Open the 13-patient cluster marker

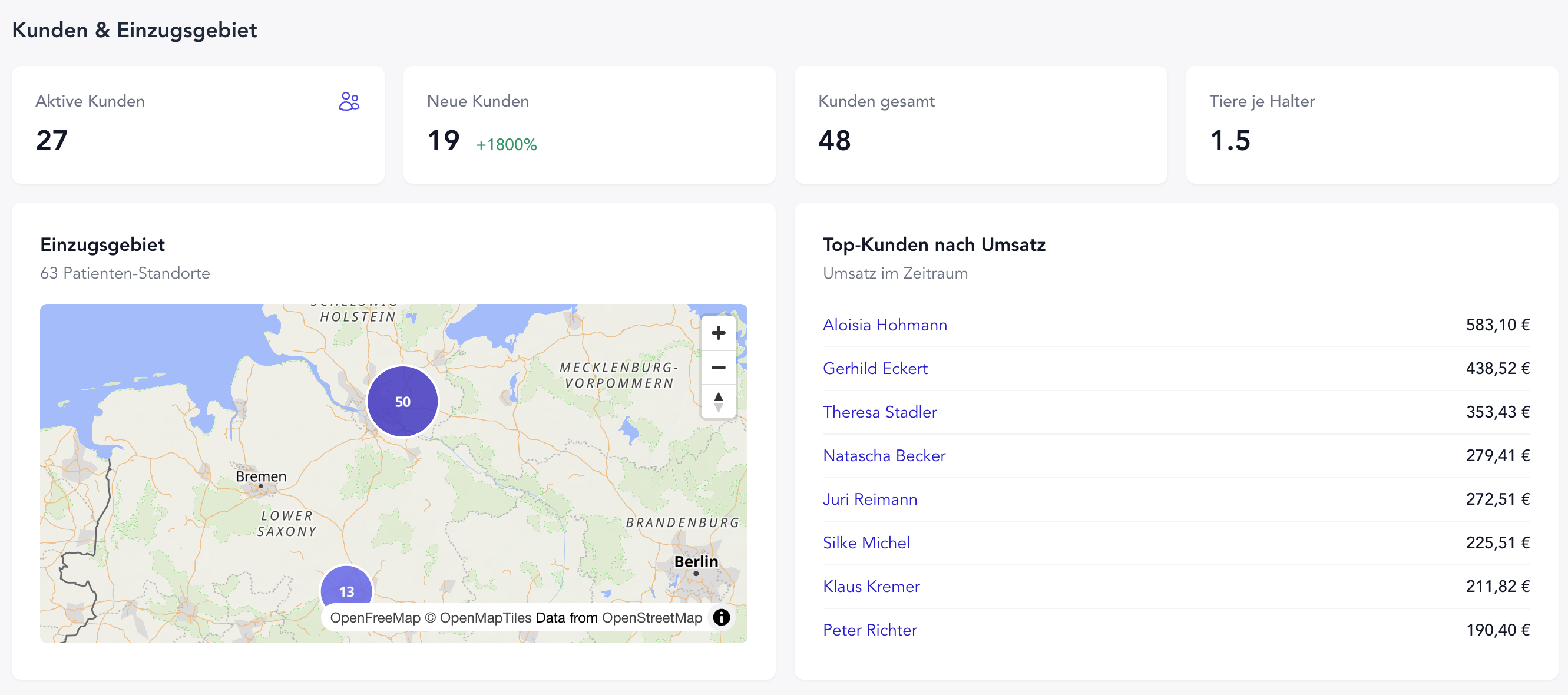(x=346, y=591)
